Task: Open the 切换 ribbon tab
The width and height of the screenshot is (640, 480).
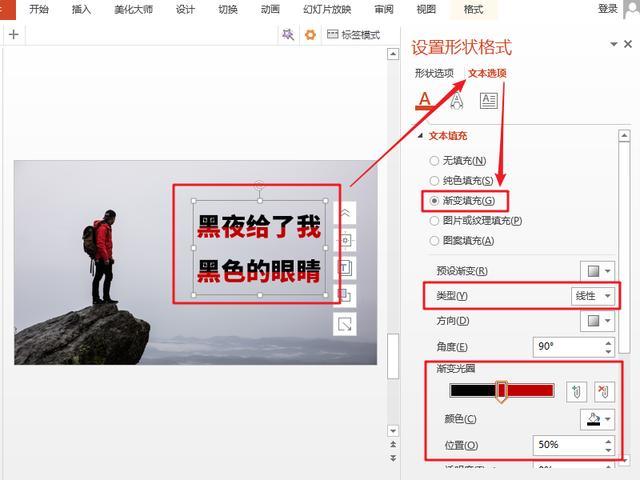Action: point(228,9)
